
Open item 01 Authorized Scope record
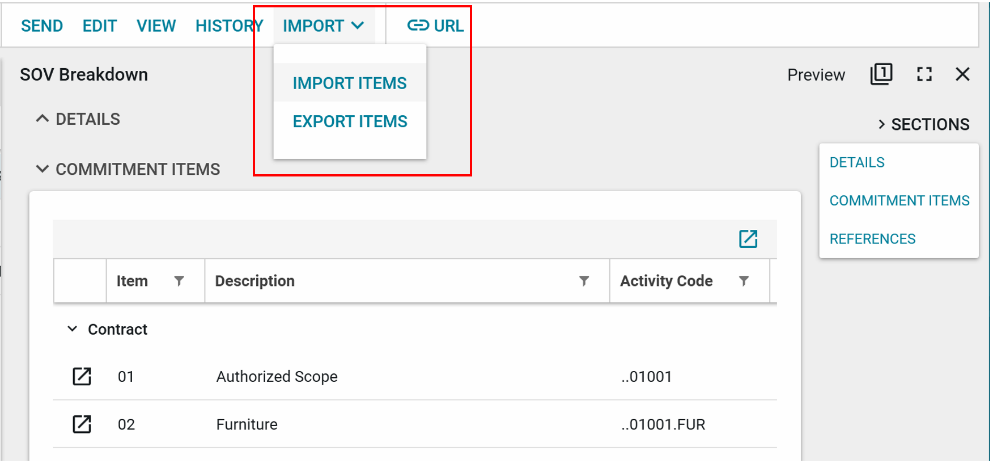pyautogui.click(x=82, y=377)
